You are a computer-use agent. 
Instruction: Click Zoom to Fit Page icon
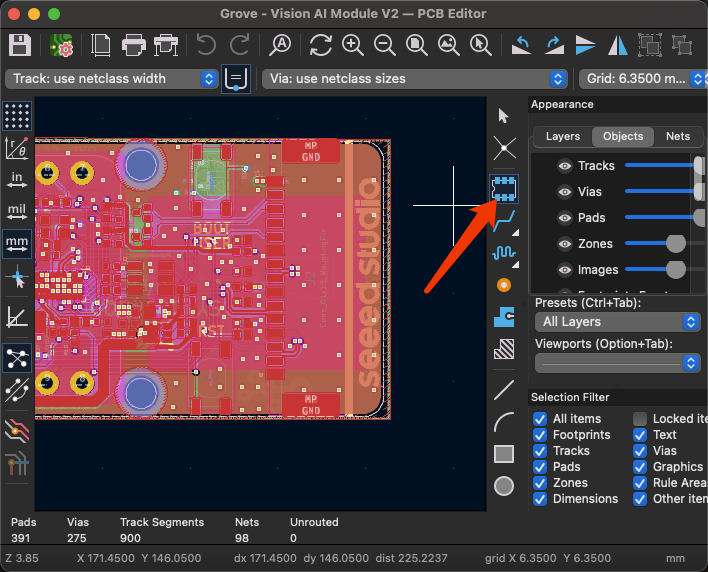[416, 45]
